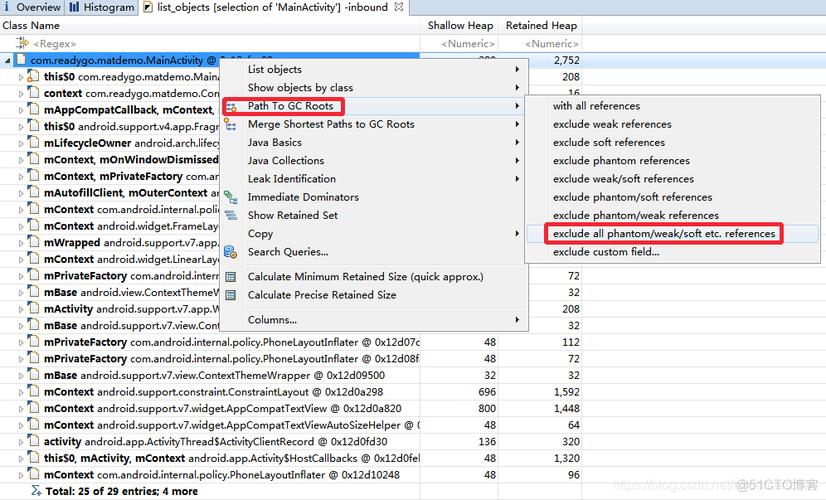Viewport: 826px width, 500px height.
Task: Collapse the com.readygo.matdemo.MainActivity root row
Action: [x=7, y=61]
